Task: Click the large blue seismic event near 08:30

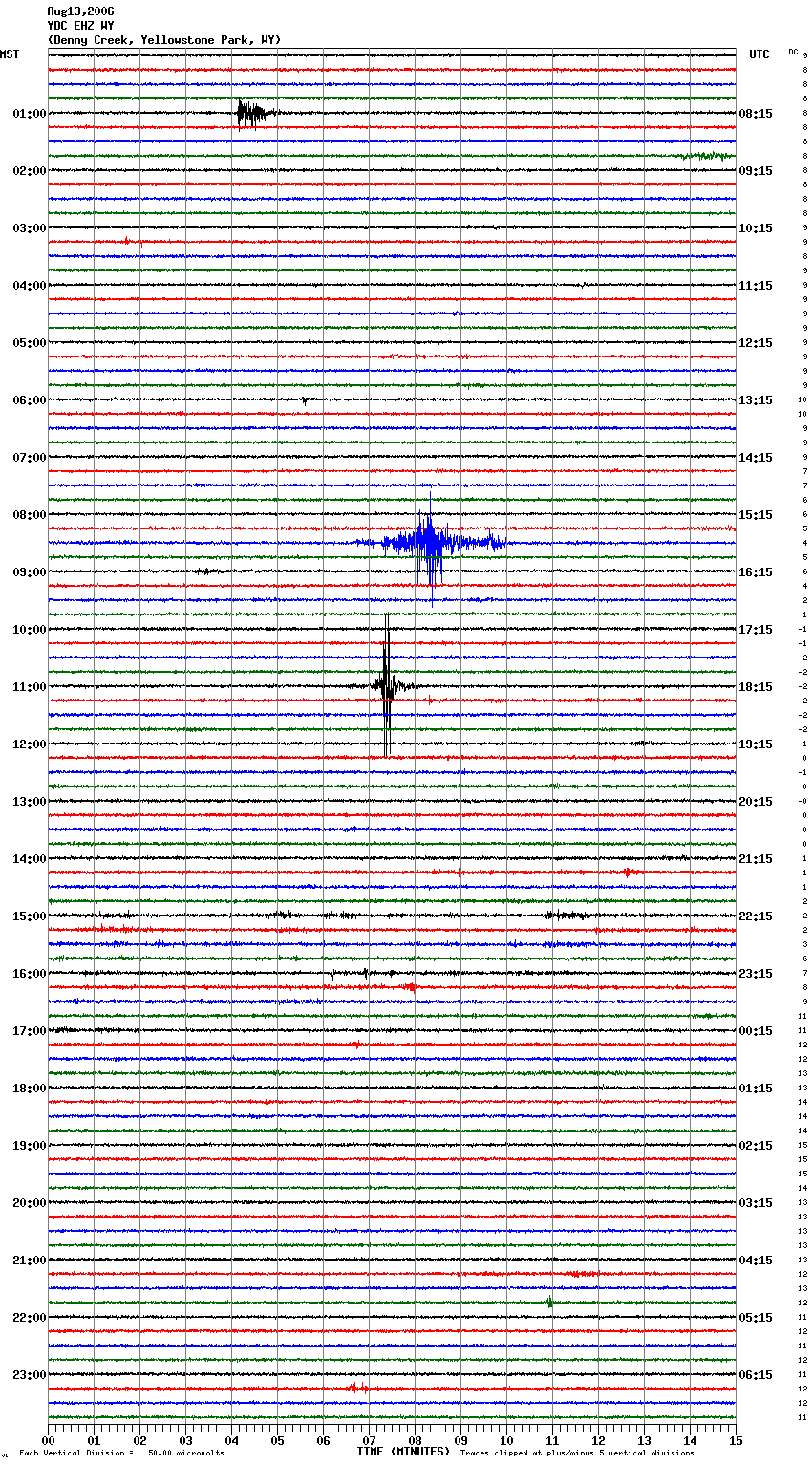Action: tap(430, 543)
